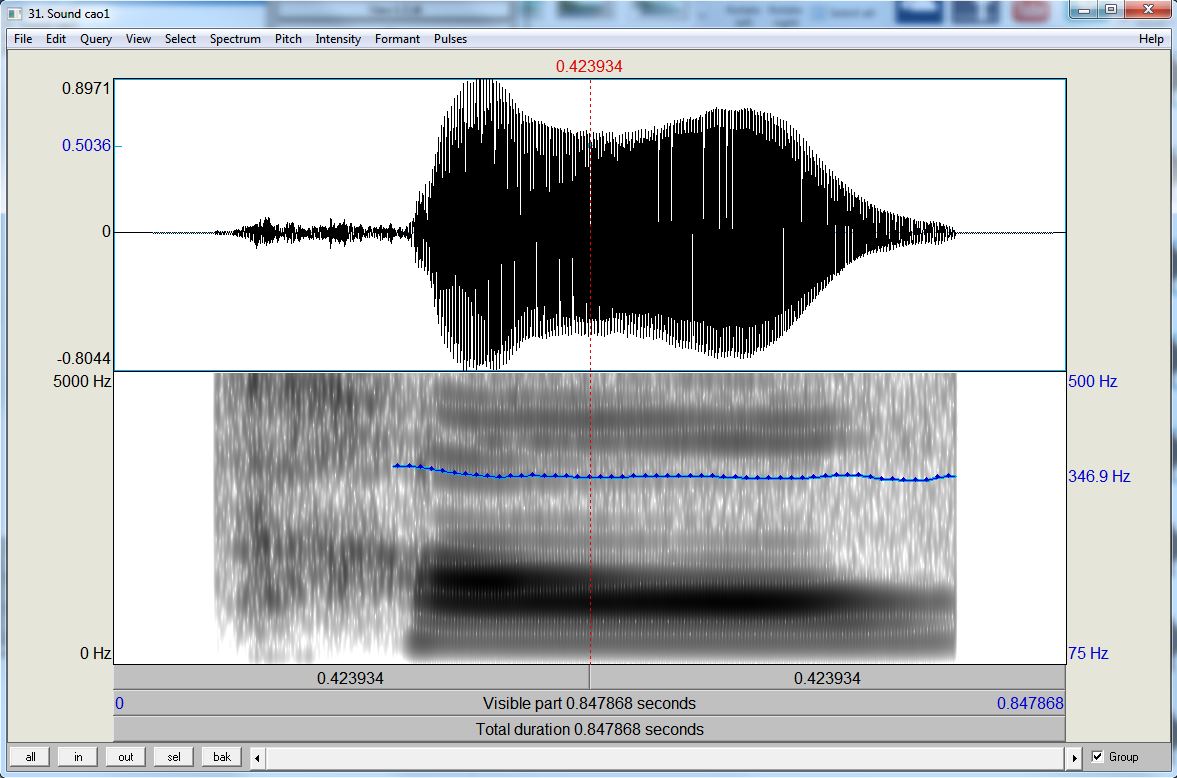Click the Praat window icon in title bar
The width and height of the screenshot is (1177, 778).
(15, 14)
